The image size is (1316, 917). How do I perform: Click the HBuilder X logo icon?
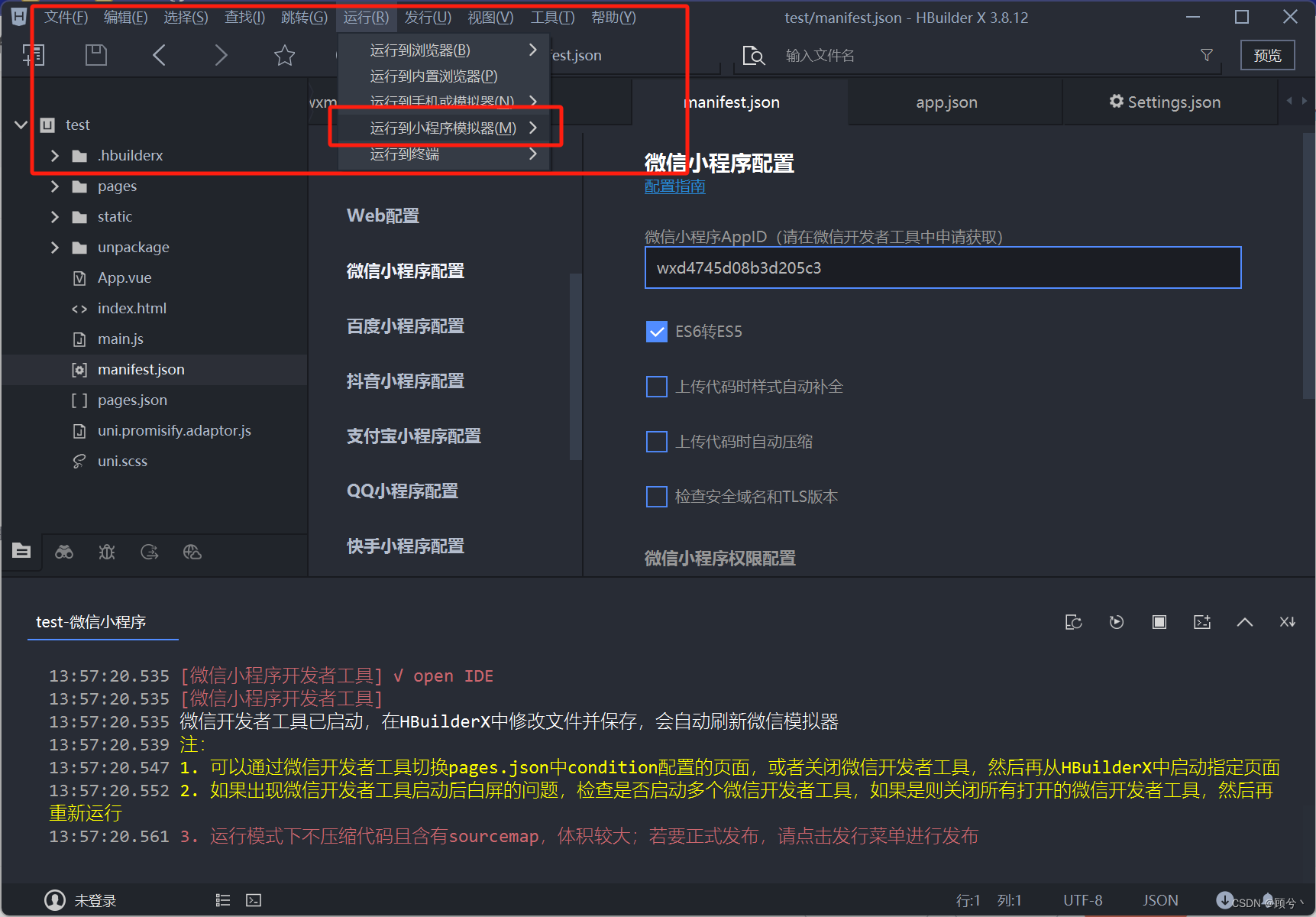[18, 17]
